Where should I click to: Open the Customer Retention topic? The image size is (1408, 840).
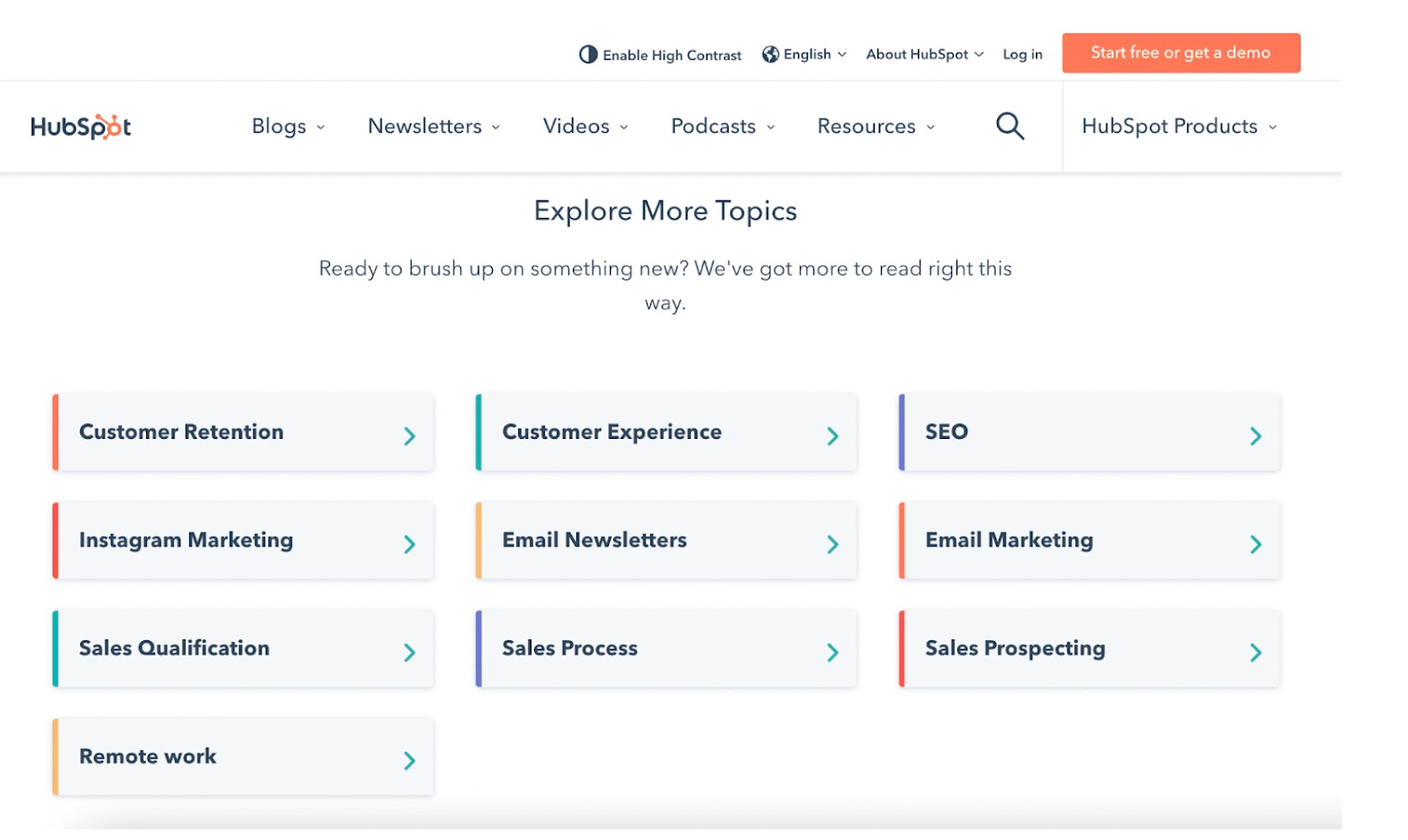click(x=243, y=432)
